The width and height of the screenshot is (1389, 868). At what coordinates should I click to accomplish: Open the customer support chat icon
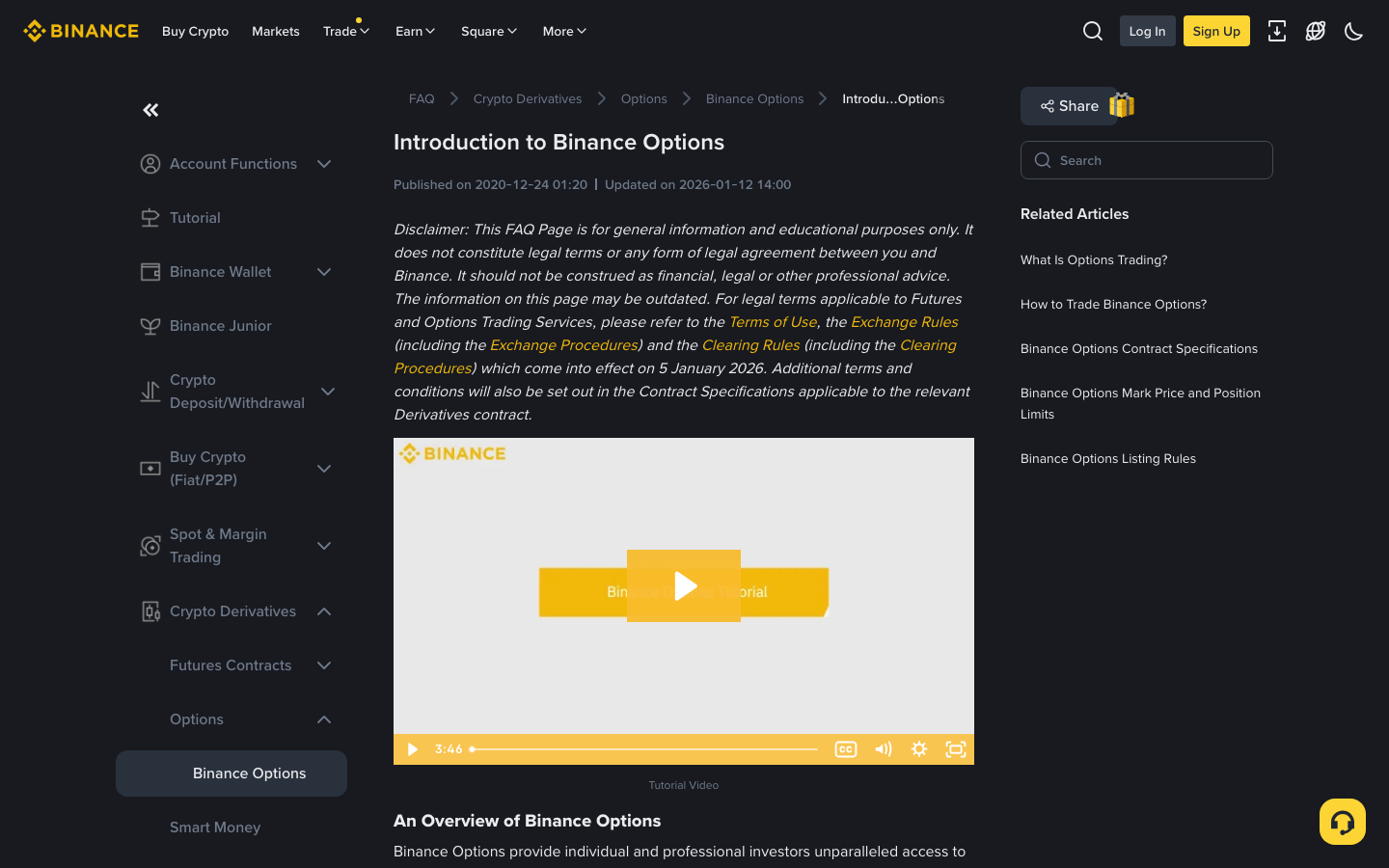click(x=1342, y=821)
